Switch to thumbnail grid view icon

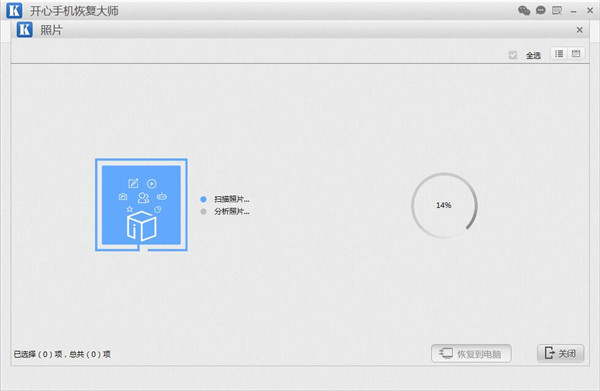[x=576, y=54]
